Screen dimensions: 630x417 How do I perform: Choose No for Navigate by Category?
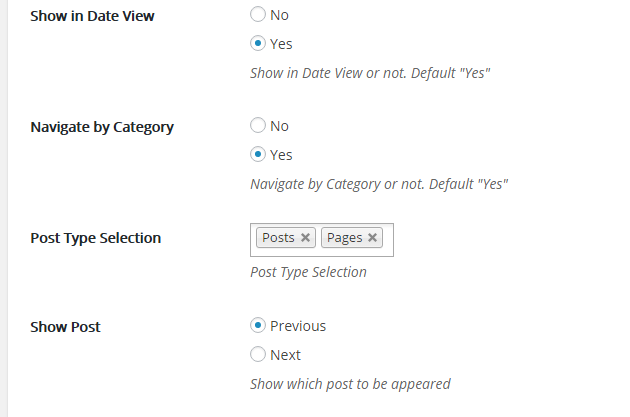[x=258, y=126]
